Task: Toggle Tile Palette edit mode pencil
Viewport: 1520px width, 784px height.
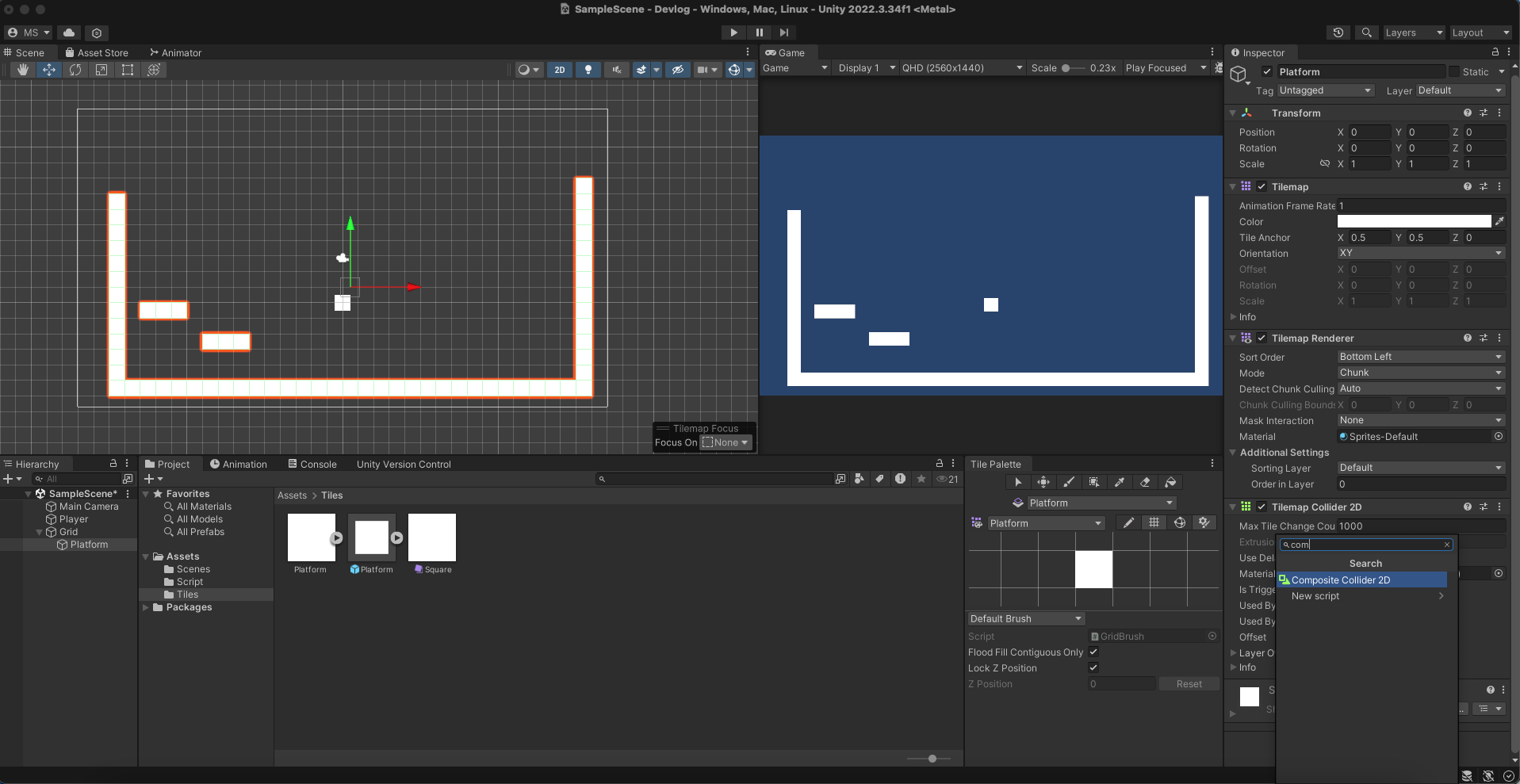Action: (1128, 522)
